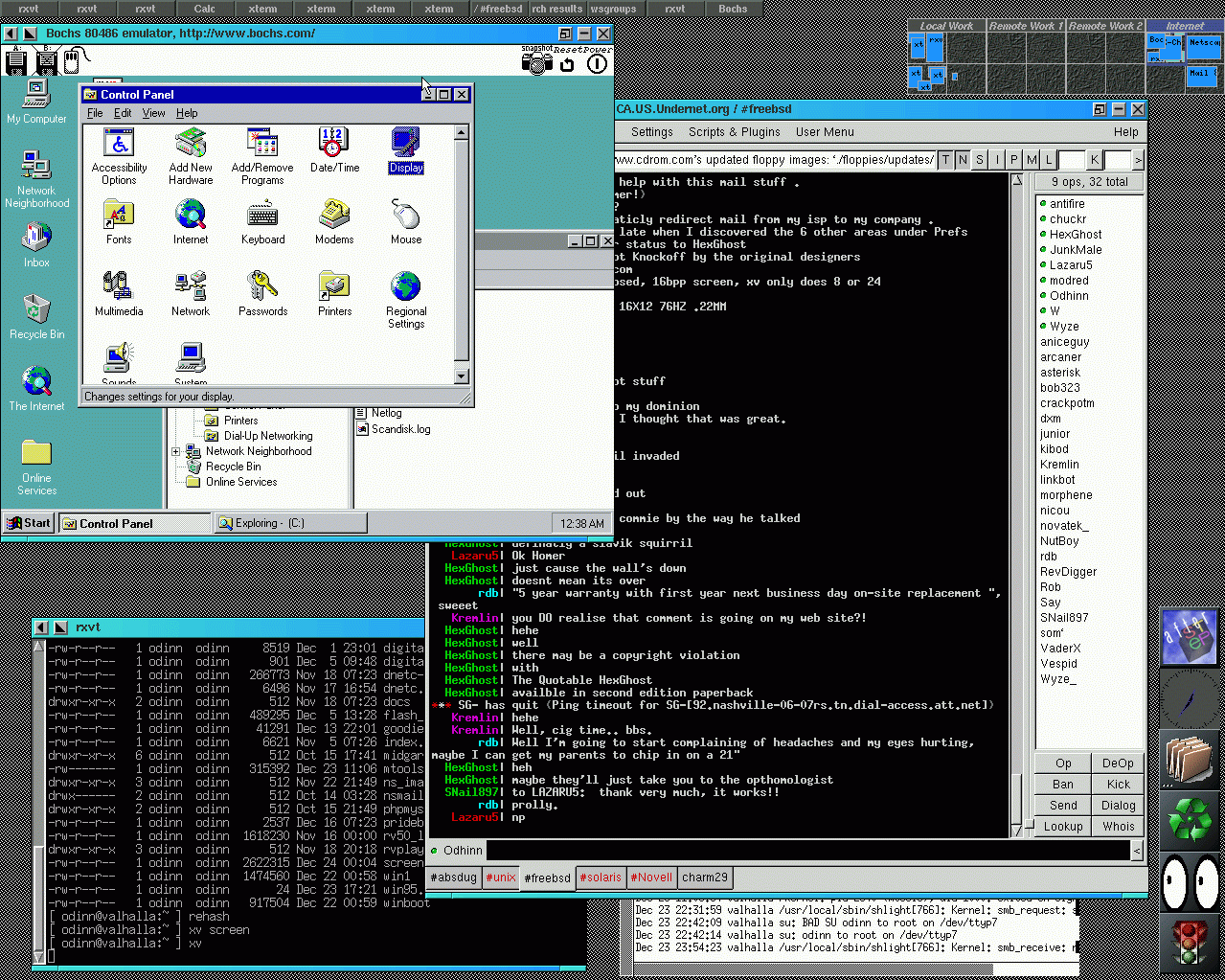The image size is (1225, 980).
Task: Open the Mouse settings icon
Action: (406, 222)
